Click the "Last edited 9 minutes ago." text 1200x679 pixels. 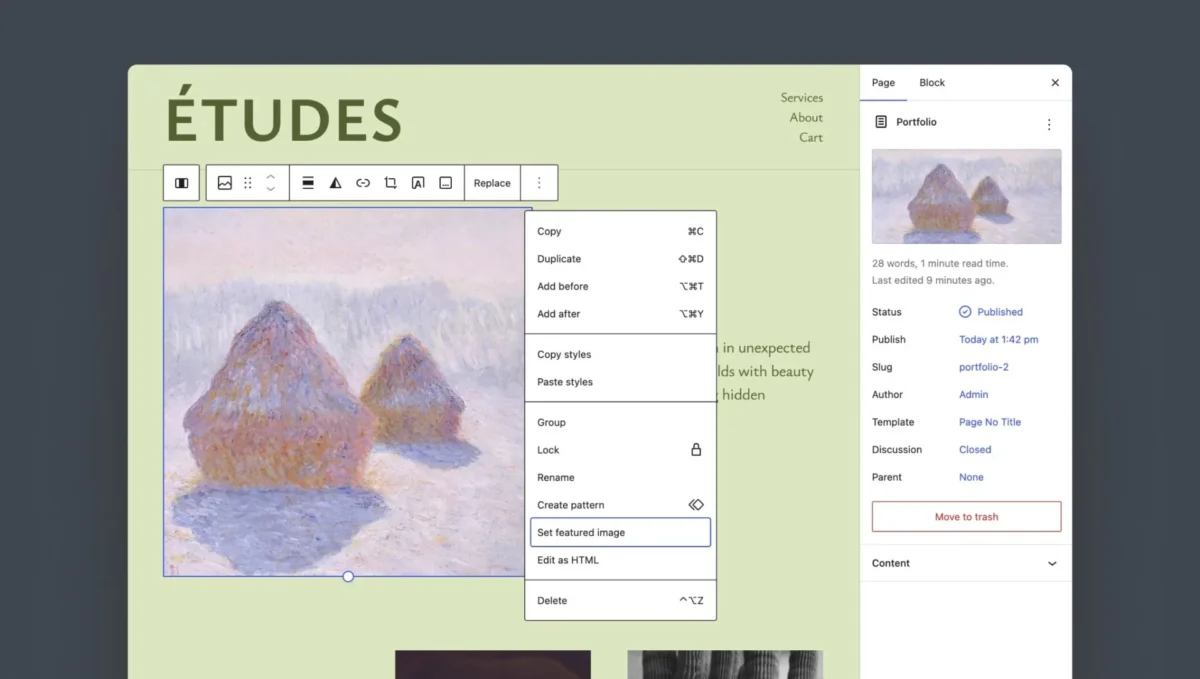pos(933,281)
